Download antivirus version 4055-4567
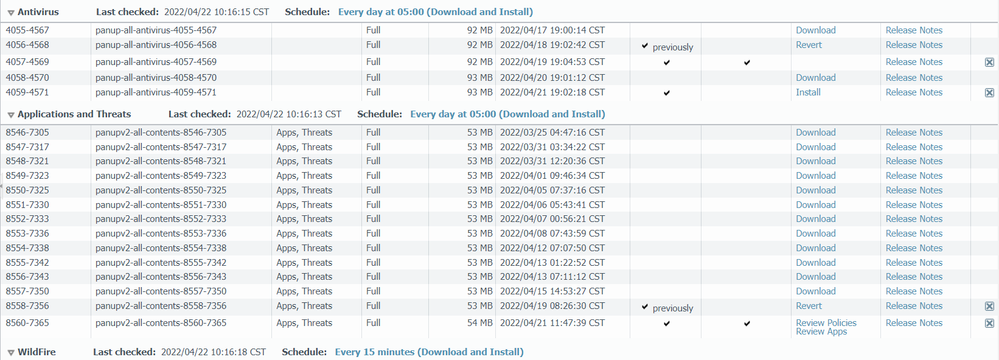This screenshot has height=360, width=999. point(816,30)
